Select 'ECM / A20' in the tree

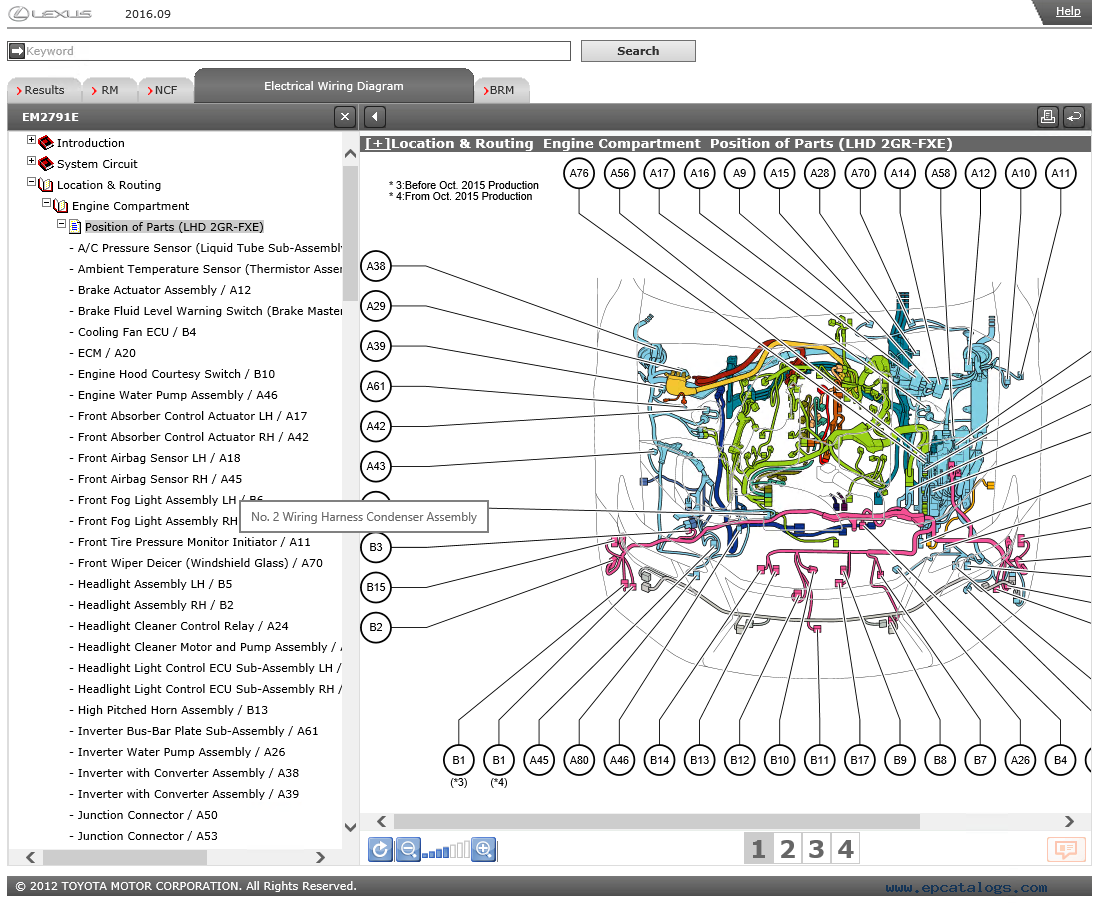(x=106, y=353)
